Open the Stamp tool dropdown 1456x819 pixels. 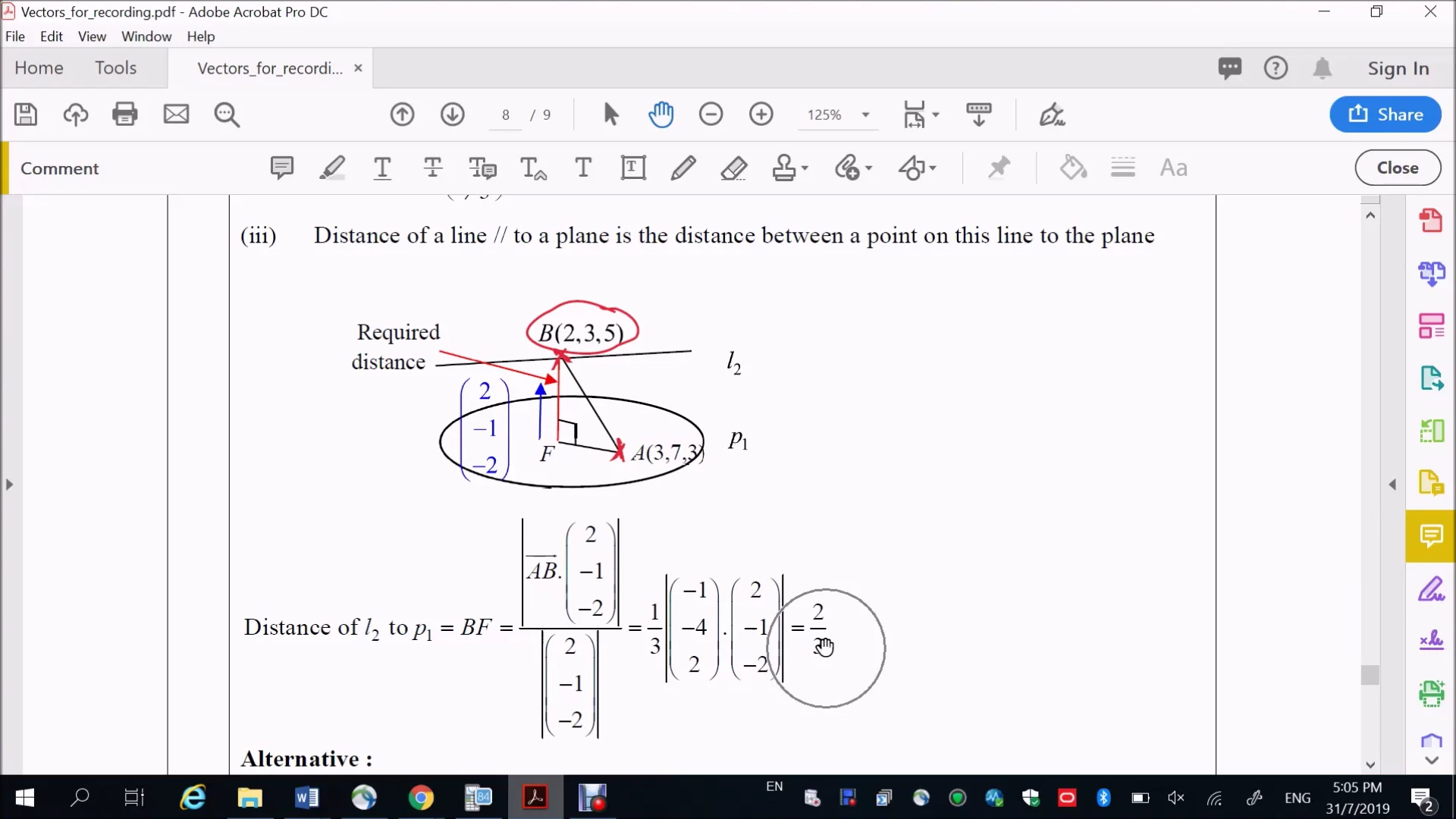tap(790, 168)
